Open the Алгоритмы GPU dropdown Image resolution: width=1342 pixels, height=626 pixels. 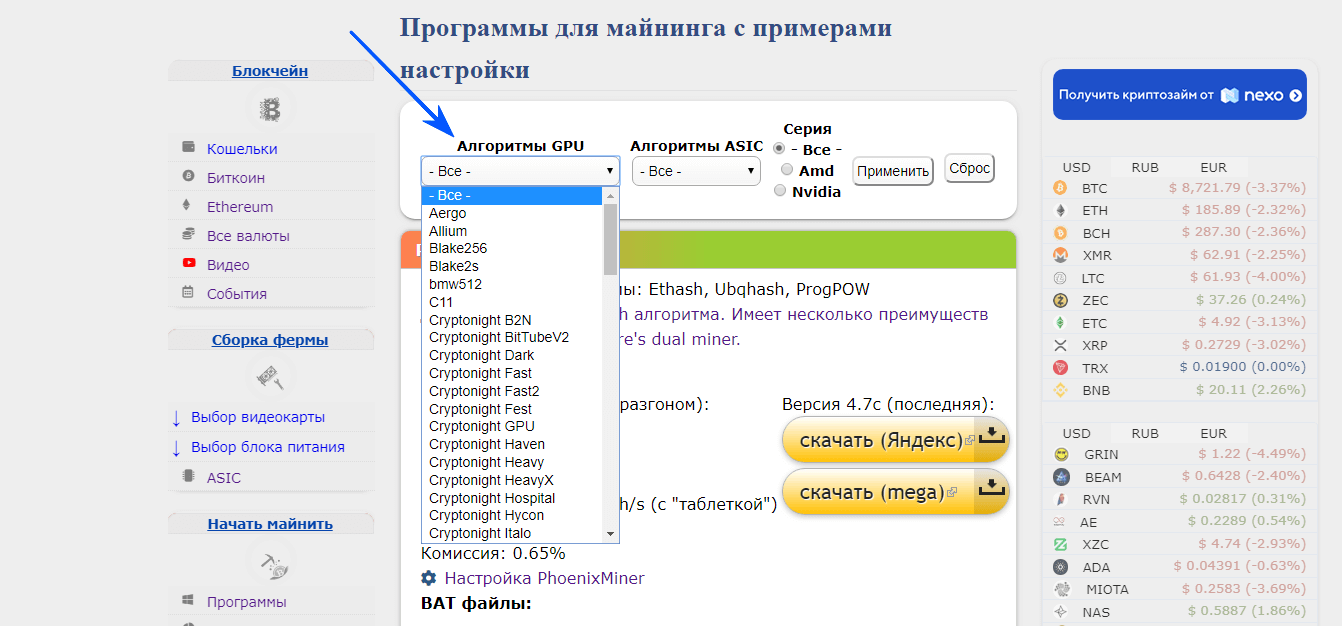(x=520, y=171)
